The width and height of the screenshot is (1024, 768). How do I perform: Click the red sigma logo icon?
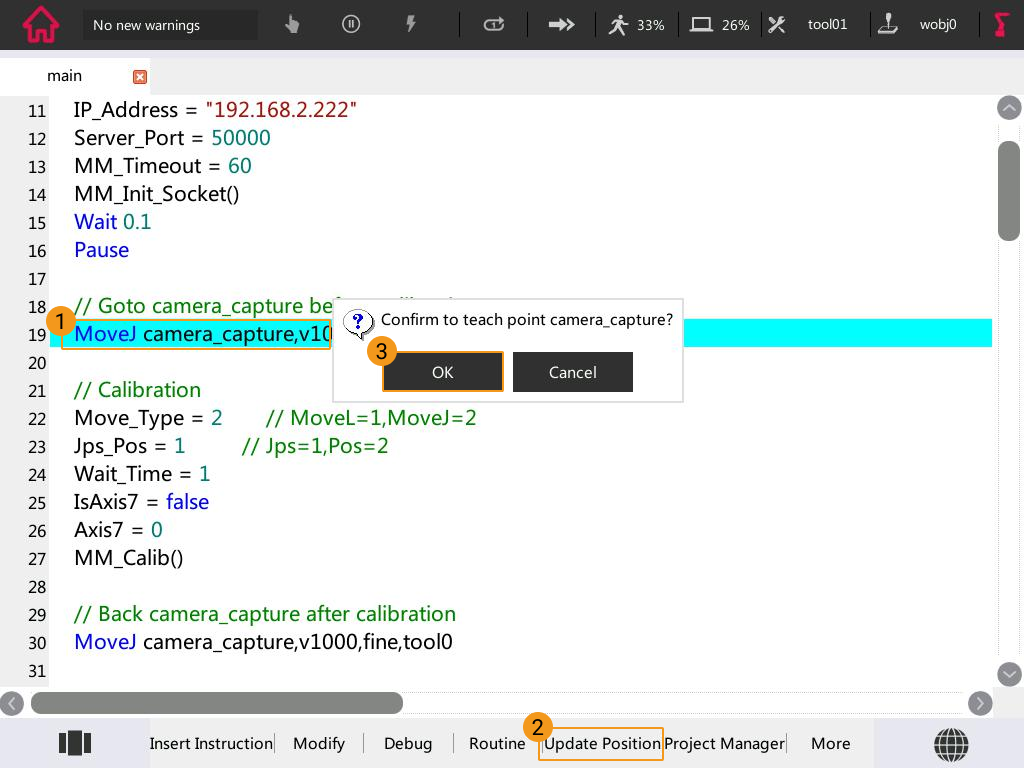pos(1001,25)
